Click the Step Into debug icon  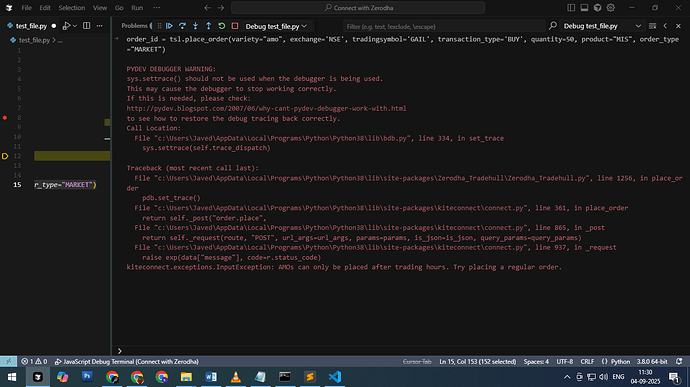pyautogui.click(x=195, y=26)
